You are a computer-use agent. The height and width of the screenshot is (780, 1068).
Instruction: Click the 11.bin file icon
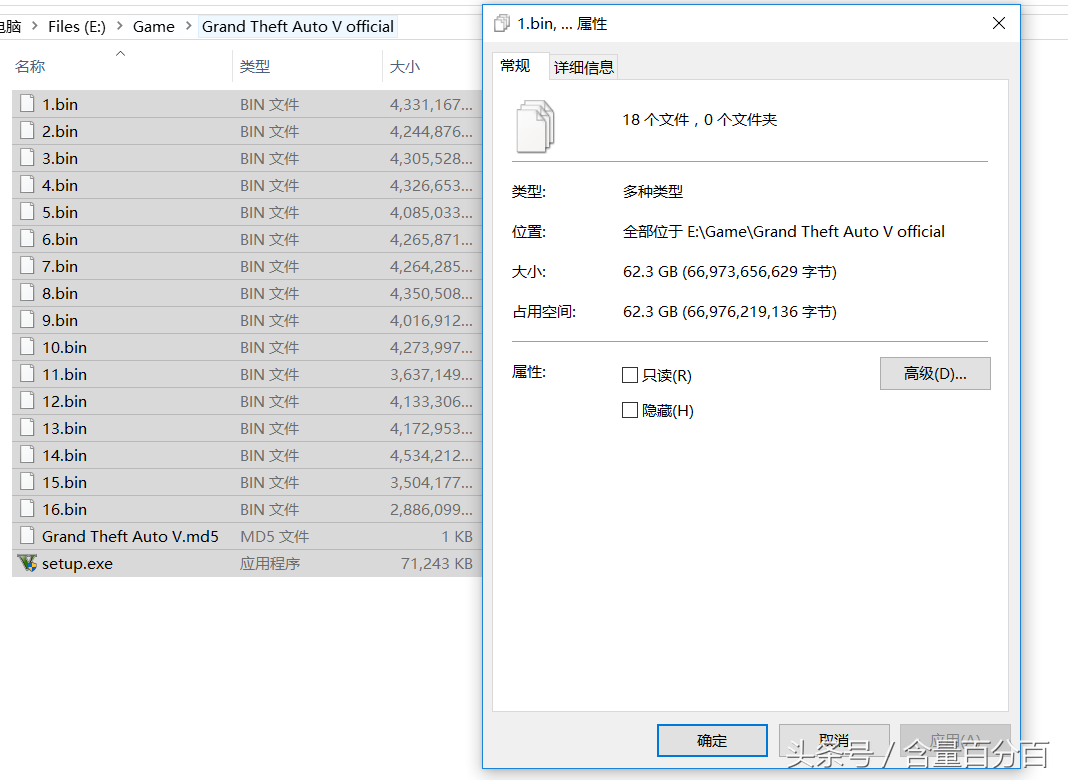pyautogui.click(x=27, y=374)
